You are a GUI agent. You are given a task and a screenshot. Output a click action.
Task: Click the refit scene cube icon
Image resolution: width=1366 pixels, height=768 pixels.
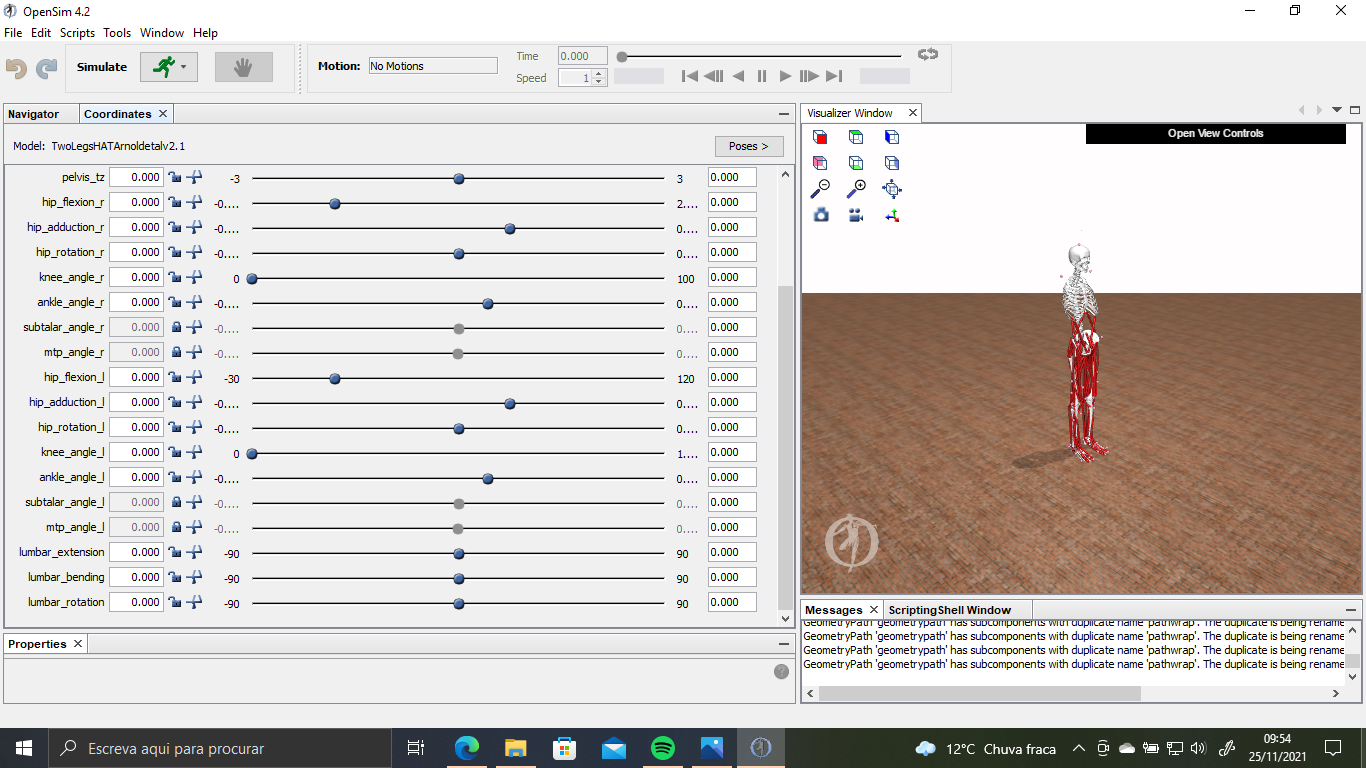(x=892, y=188)
